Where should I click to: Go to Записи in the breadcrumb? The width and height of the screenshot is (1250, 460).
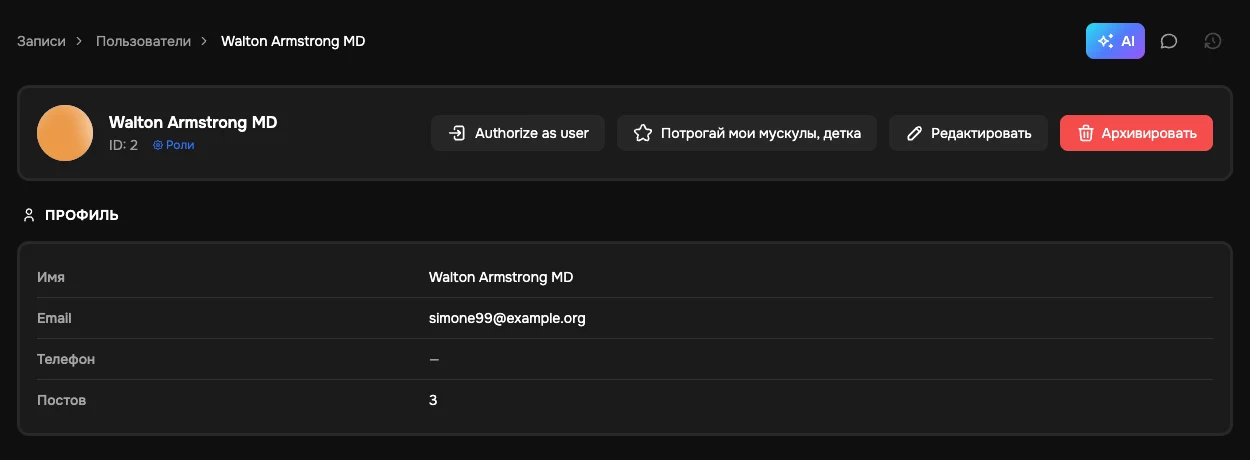pos(41,41)
